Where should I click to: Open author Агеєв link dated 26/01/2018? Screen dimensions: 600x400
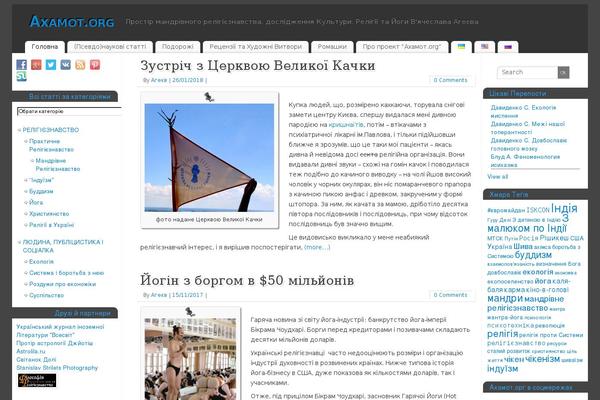tap(159, 80)
